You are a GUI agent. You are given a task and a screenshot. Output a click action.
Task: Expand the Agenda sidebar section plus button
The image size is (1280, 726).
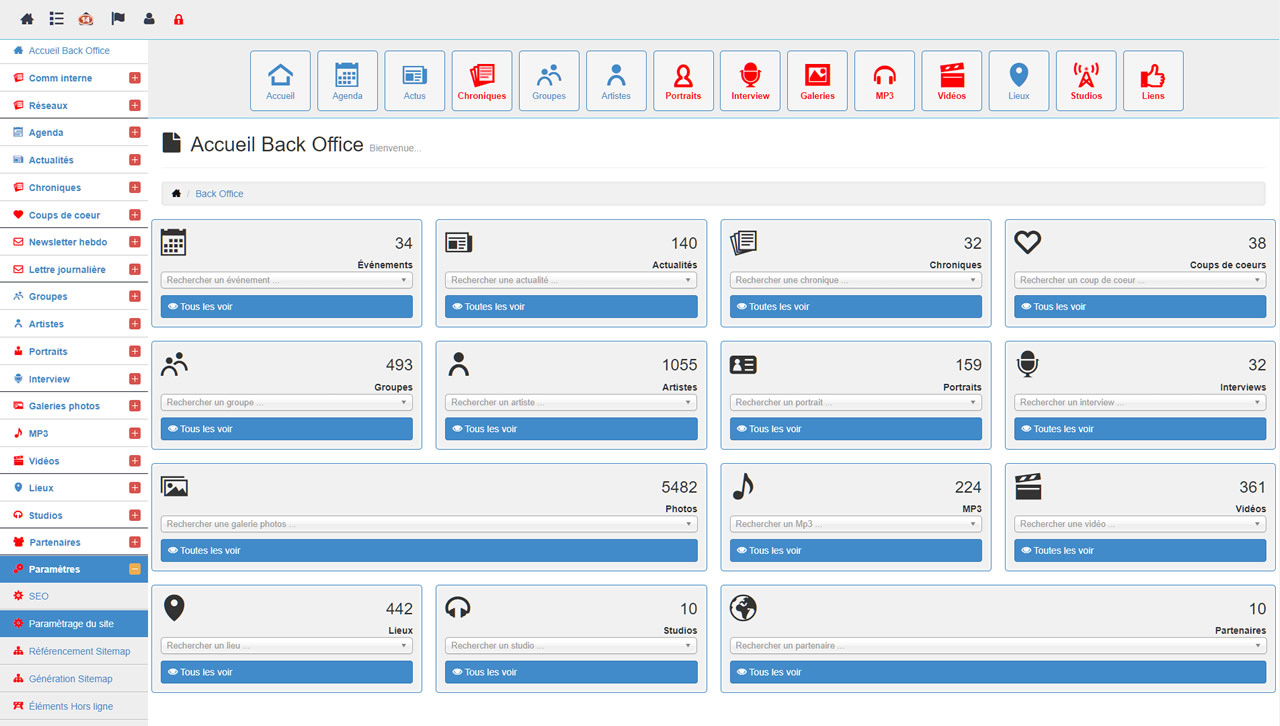[x=135, y=133]
